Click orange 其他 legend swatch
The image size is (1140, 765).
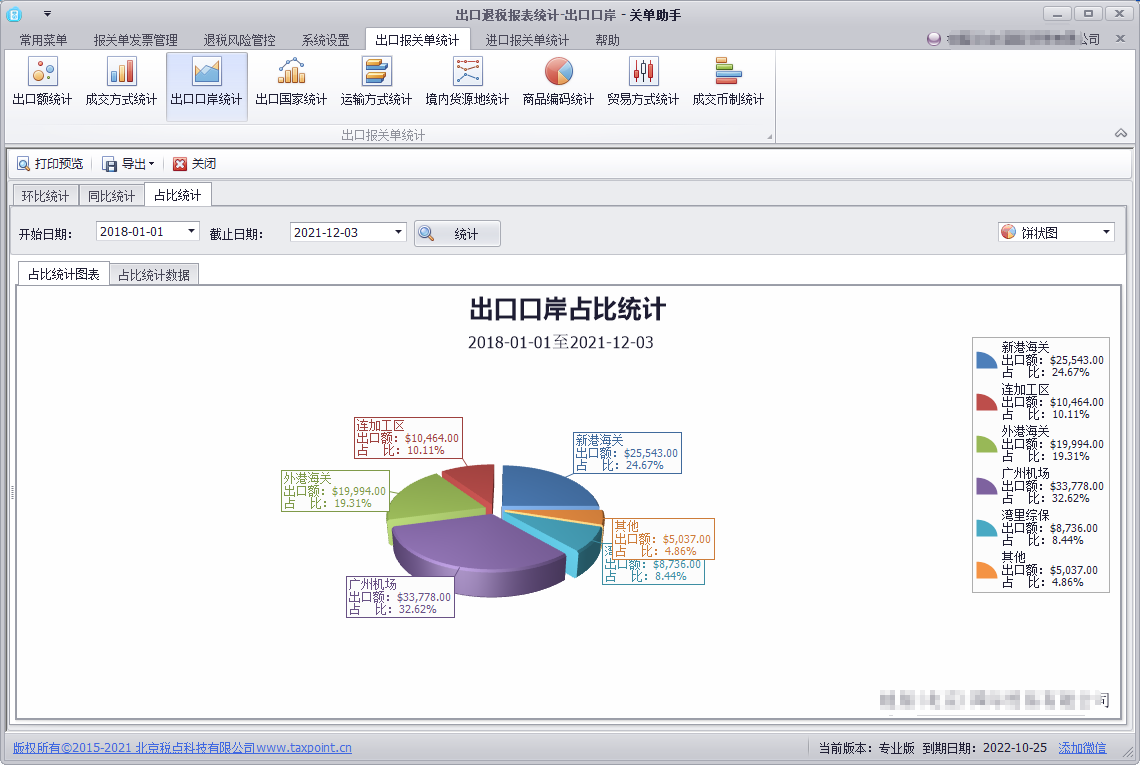tap(987, 570)
